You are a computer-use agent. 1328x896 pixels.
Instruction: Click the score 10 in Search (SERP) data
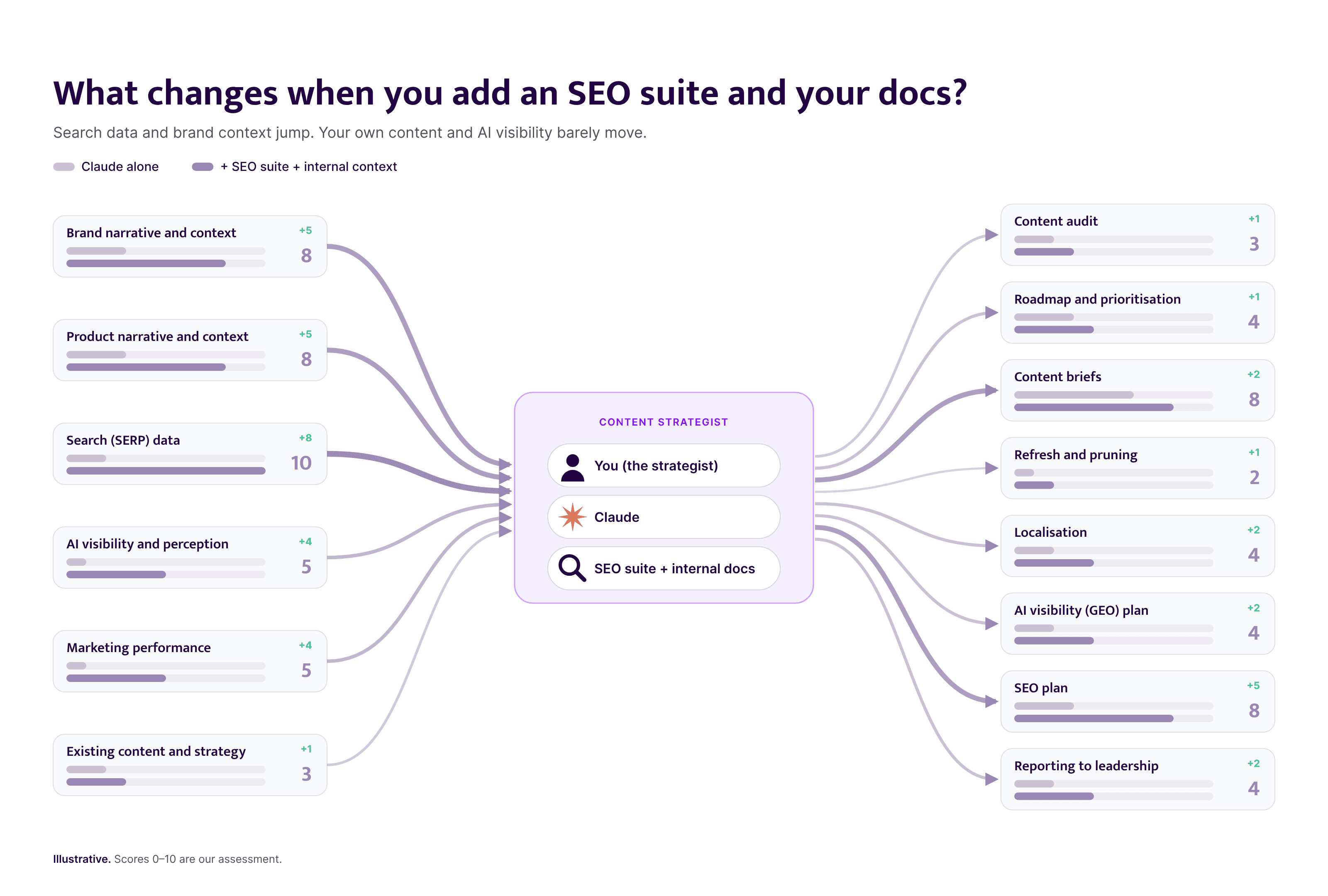click(301, 463)
